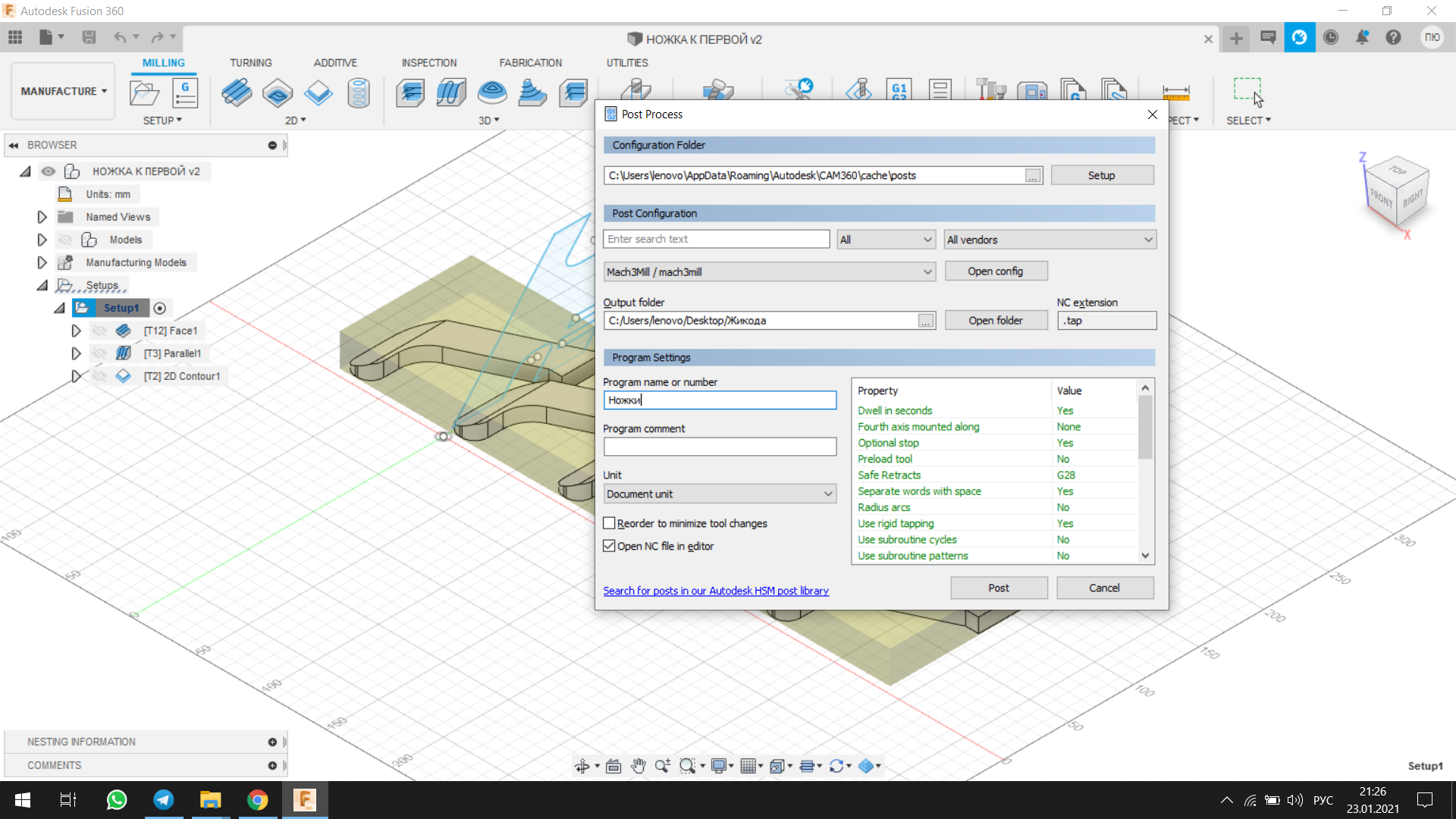Select the 3D Contour stepped icon
The height and width of the screenshot is (819, 1456).
tap(532, 93)
